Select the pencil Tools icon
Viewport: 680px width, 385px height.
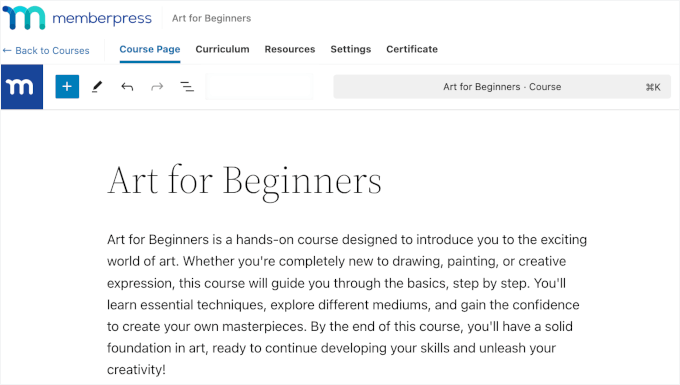click(97, 87)
